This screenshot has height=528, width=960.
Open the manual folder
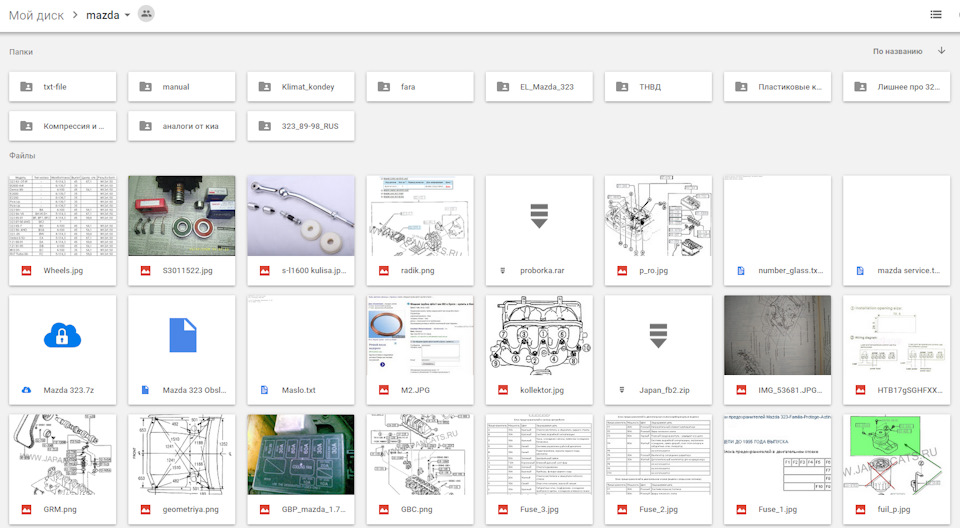181,86
